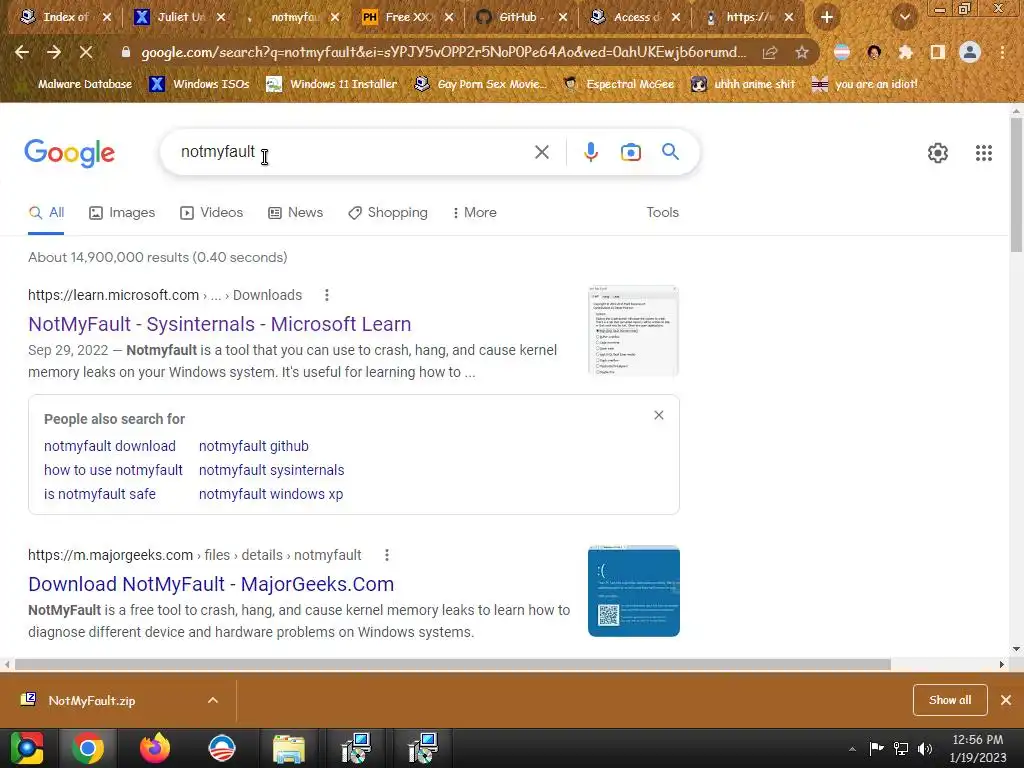Click the horizontal page scrollbar
This screenshot has width=1024, height=768.
[x=453, y=664]
